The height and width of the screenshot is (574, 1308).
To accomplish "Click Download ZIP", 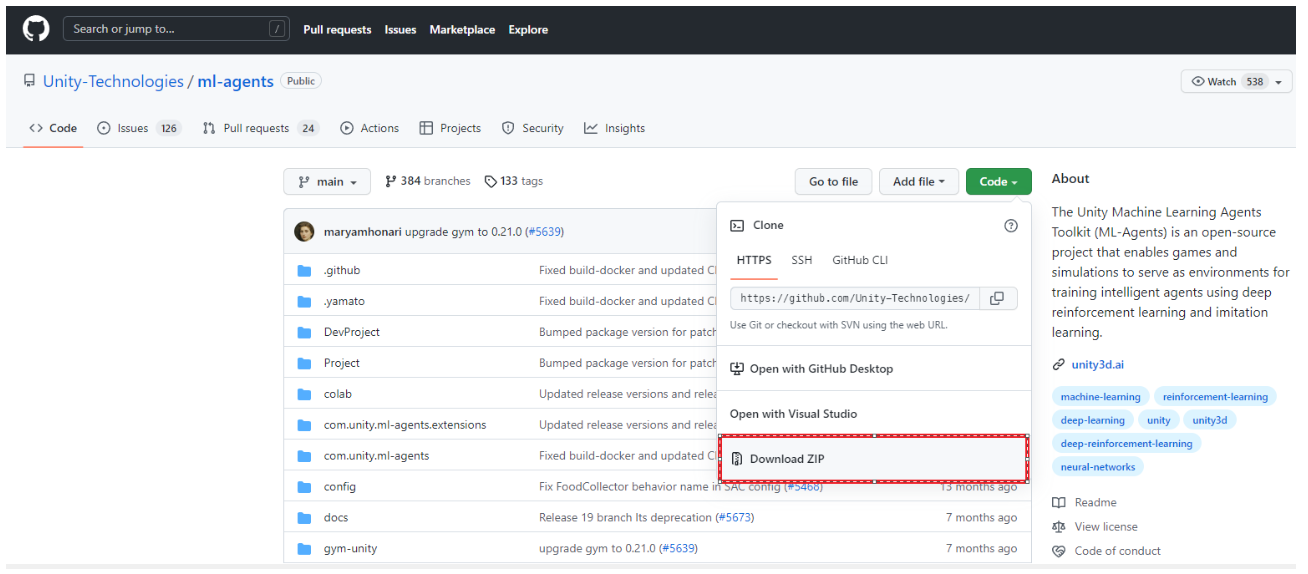I will coord(874,459).
